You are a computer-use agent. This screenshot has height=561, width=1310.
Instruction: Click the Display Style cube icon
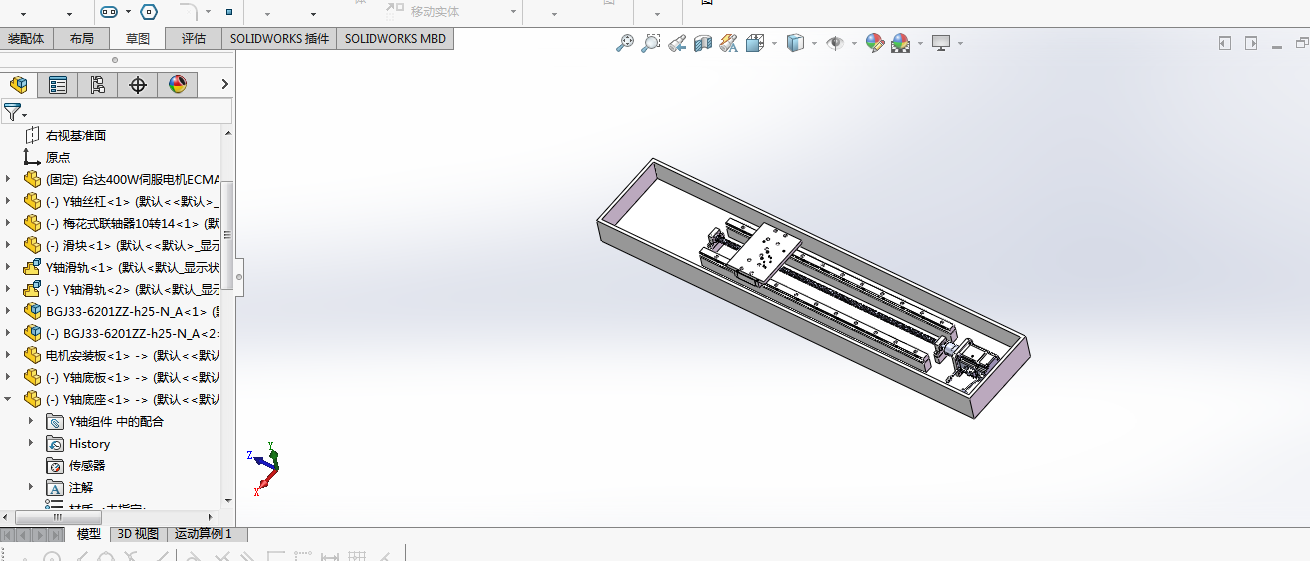795,43
